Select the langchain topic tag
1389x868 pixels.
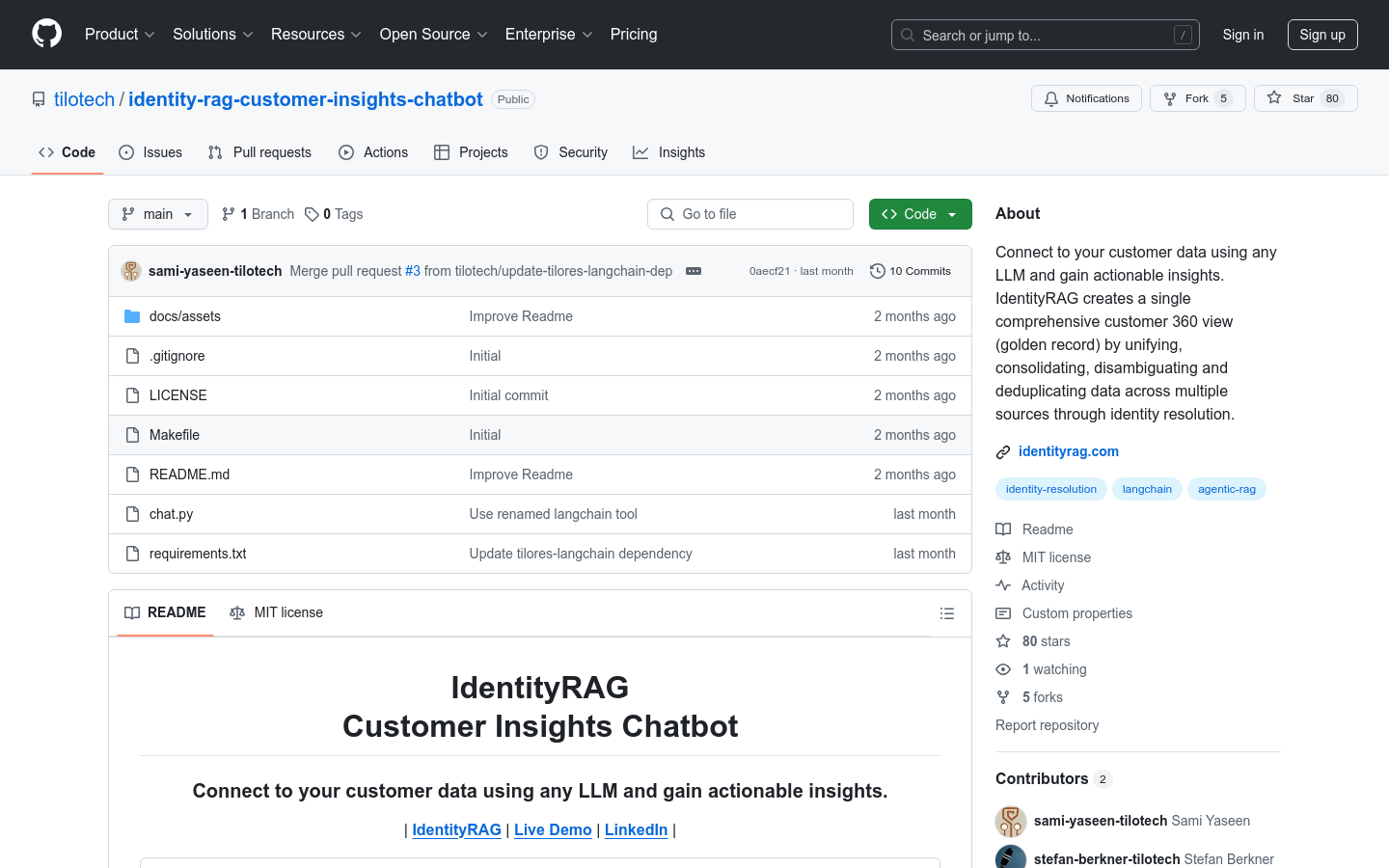click(x=1147, y=489)
